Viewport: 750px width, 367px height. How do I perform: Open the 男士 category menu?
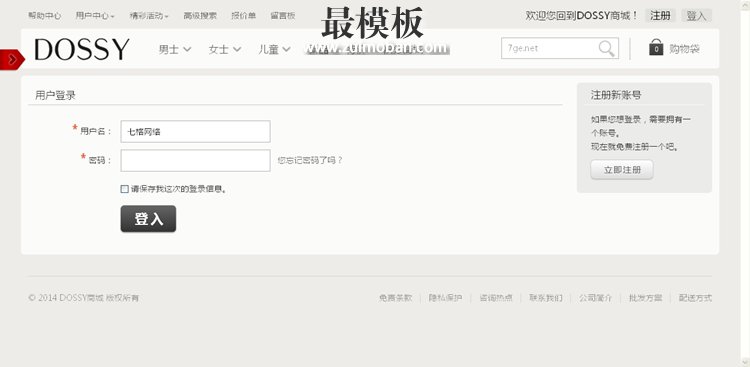[x=175, y=49]
